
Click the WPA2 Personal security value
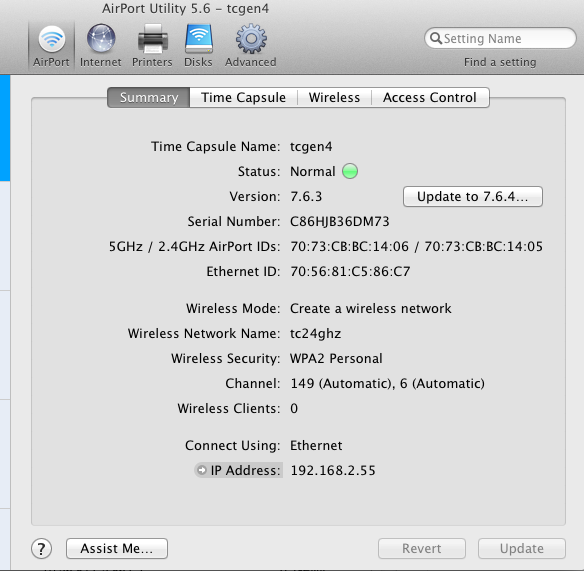[336, 358]
